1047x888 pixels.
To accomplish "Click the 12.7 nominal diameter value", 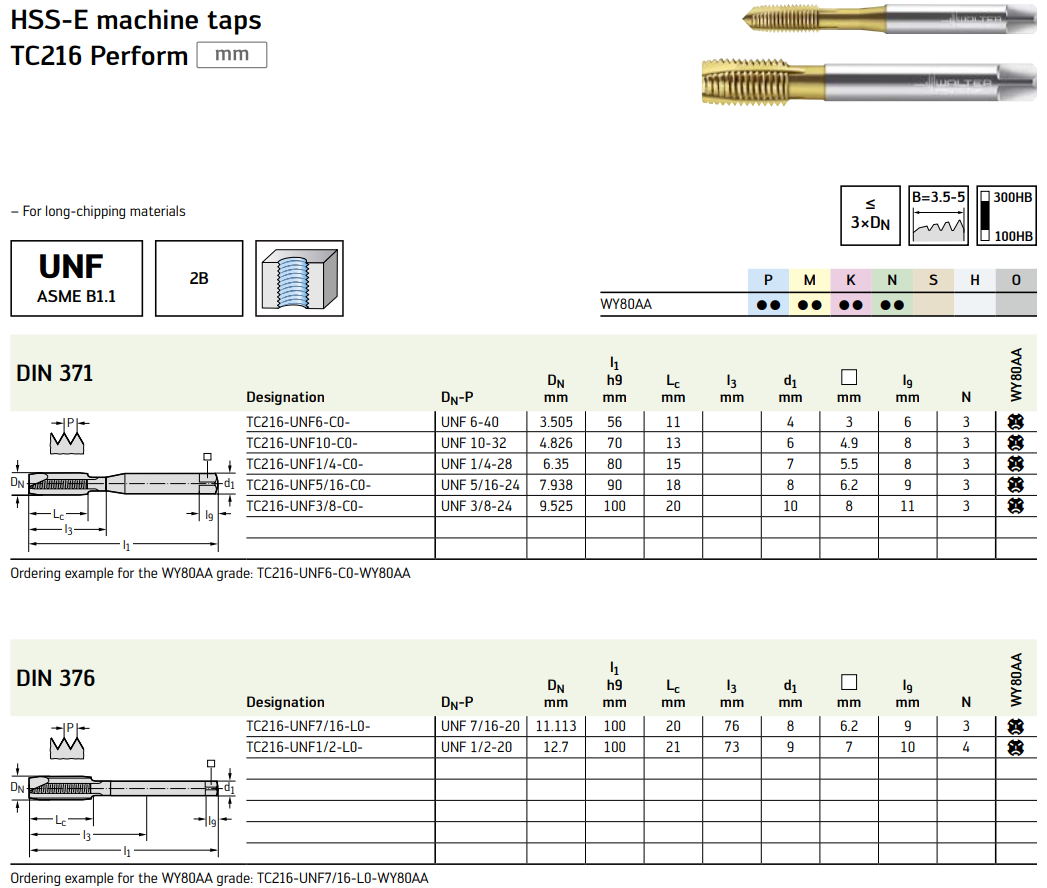I will 556,747.
